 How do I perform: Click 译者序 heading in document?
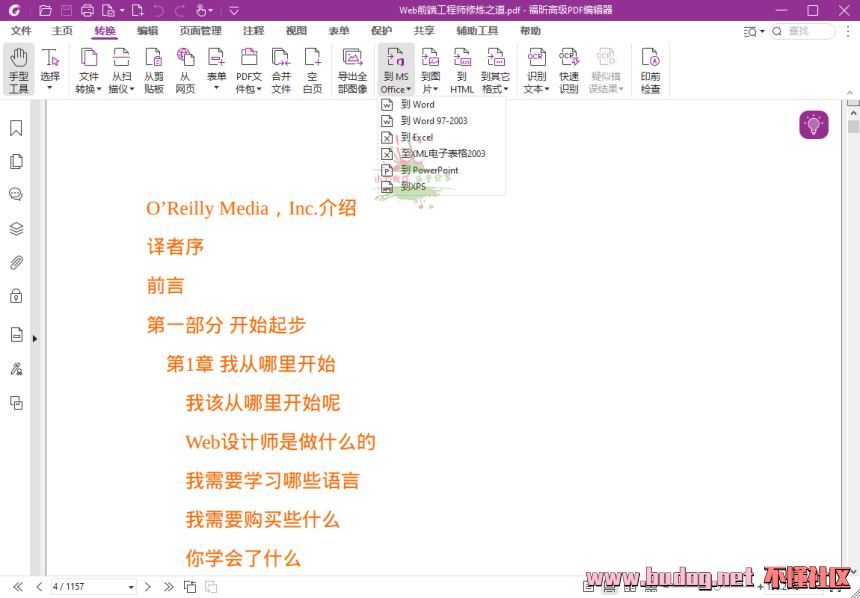(x=176, y=247)
